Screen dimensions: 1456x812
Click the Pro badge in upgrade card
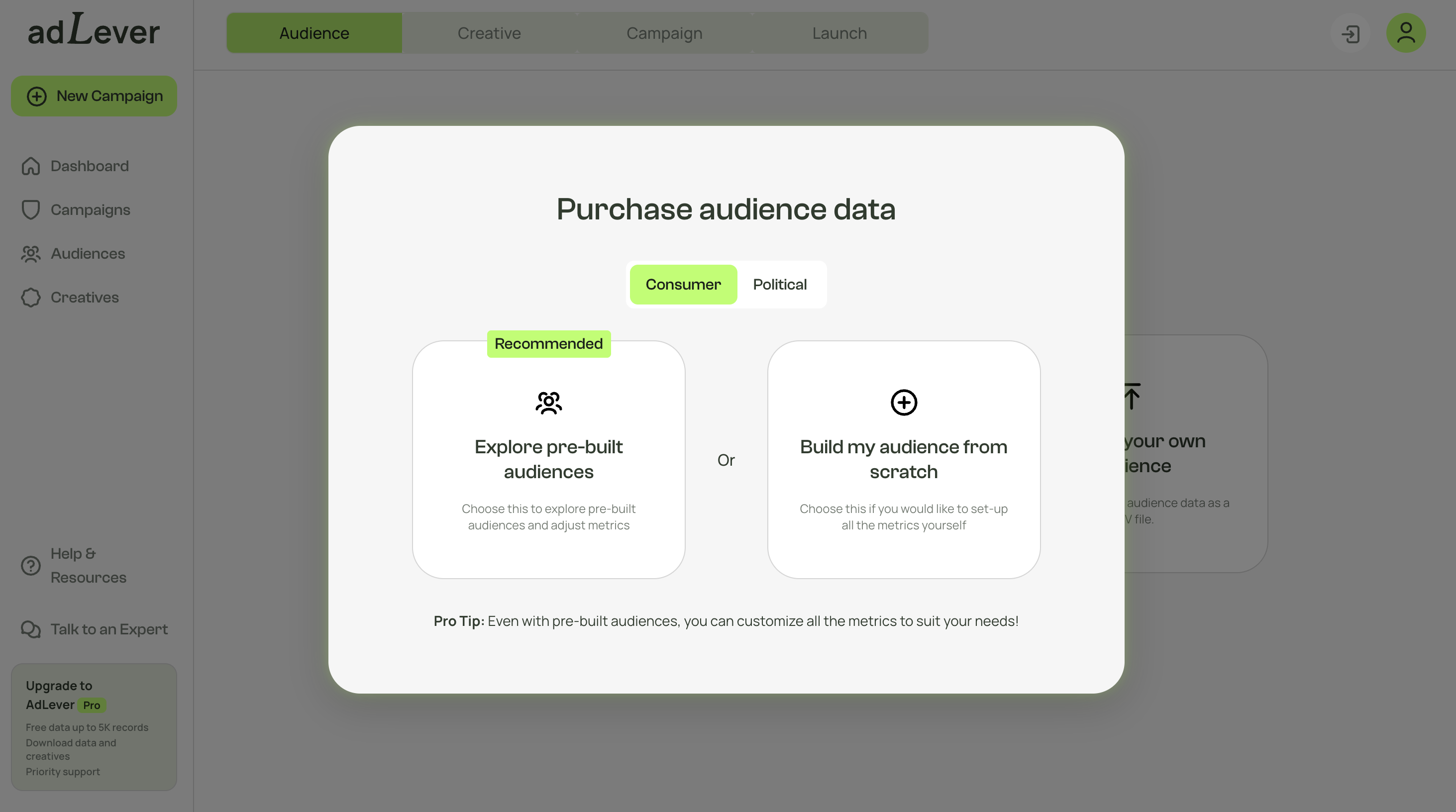click(92, 705)
